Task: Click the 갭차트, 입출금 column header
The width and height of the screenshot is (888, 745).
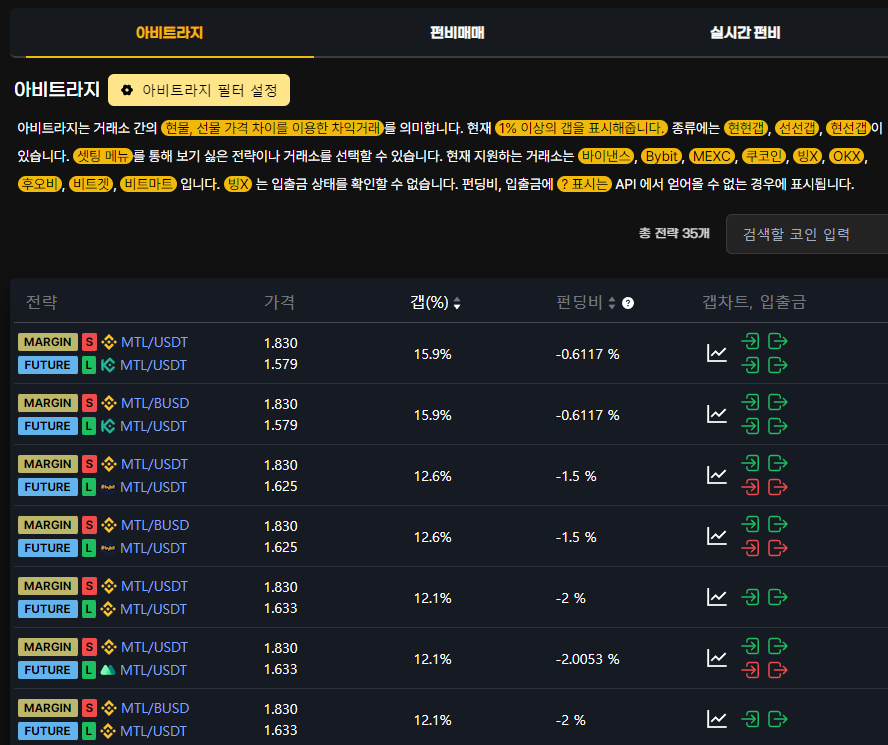Action: [x=754, y=303]
